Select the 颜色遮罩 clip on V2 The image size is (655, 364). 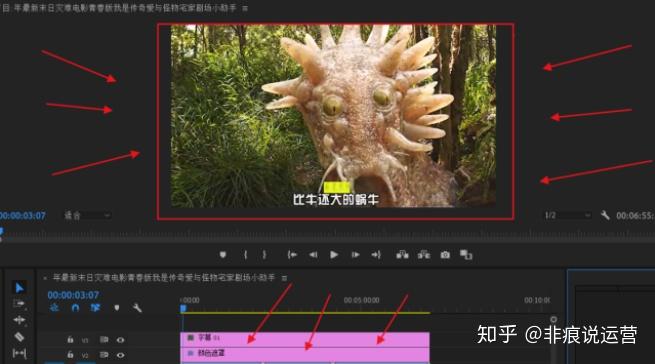click(305, 354)
